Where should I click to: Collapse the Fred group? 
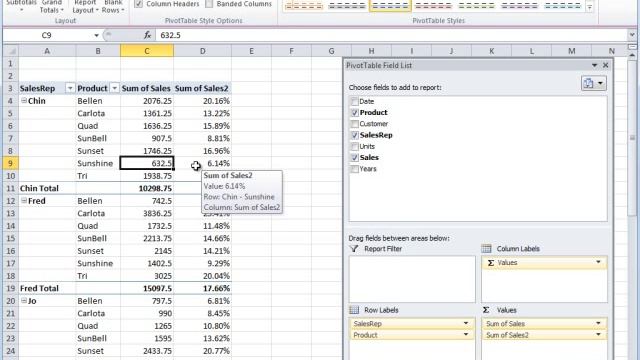[x=24, y=200]
